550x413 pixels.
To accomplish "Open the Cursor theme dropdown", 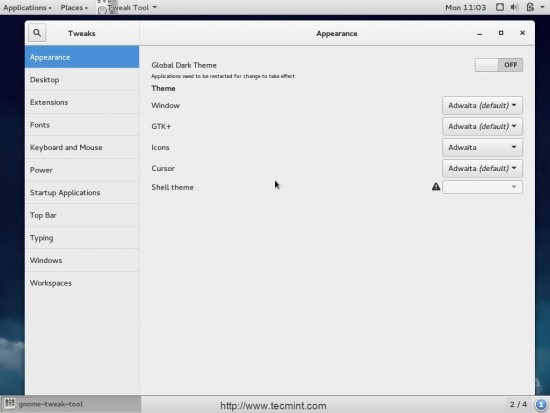I will pos(482,168).
